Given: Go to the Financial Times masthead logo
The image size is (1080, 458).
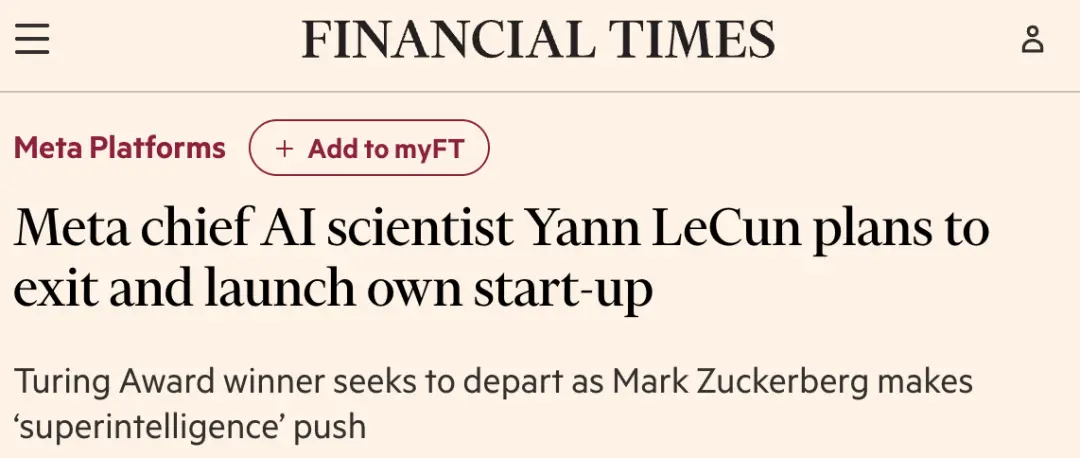Looking at the screenshot, I should coord(539,39).
